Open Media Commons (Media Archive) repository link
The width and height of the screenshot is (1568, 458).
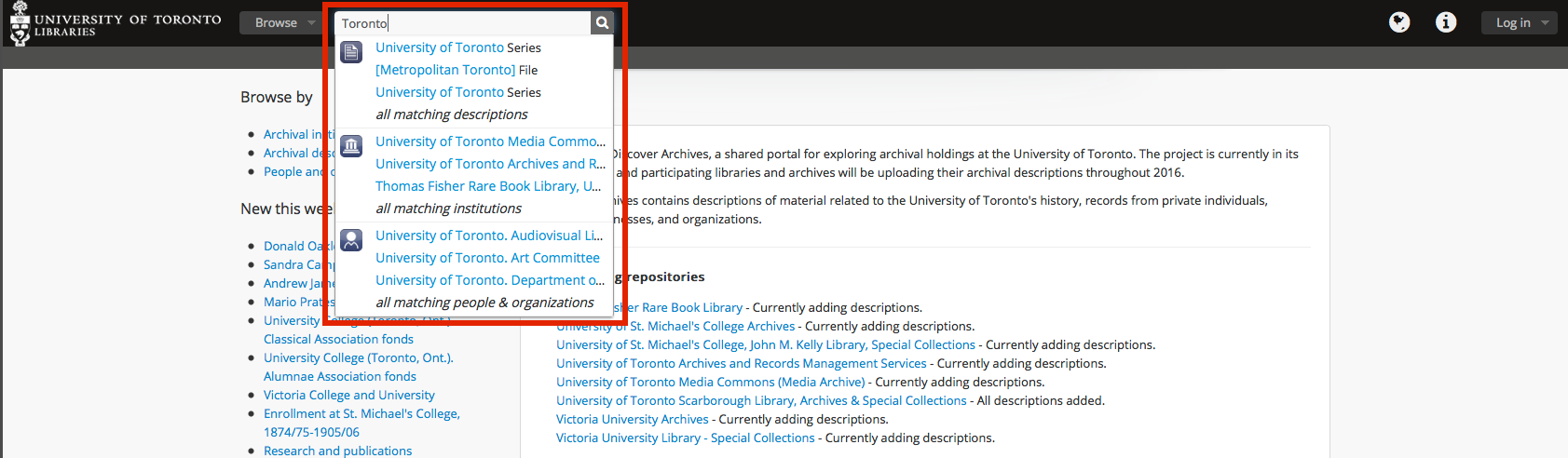[x=711, y=382]
